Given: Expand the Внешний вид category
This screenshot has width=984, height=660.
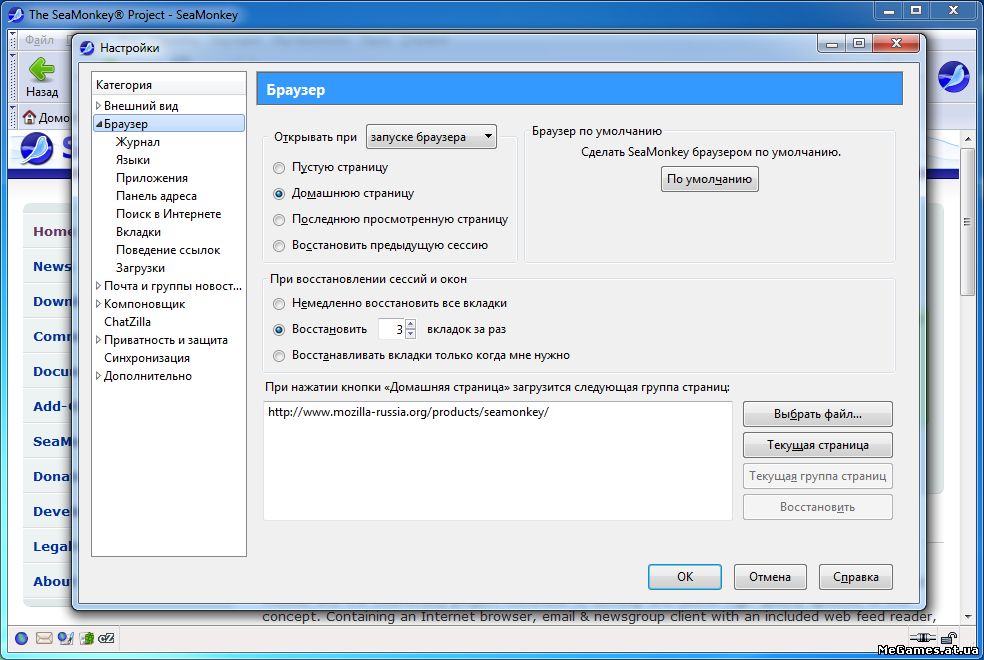Looking at the screenshot, I should pyautogui.click(x=98, y=105).
